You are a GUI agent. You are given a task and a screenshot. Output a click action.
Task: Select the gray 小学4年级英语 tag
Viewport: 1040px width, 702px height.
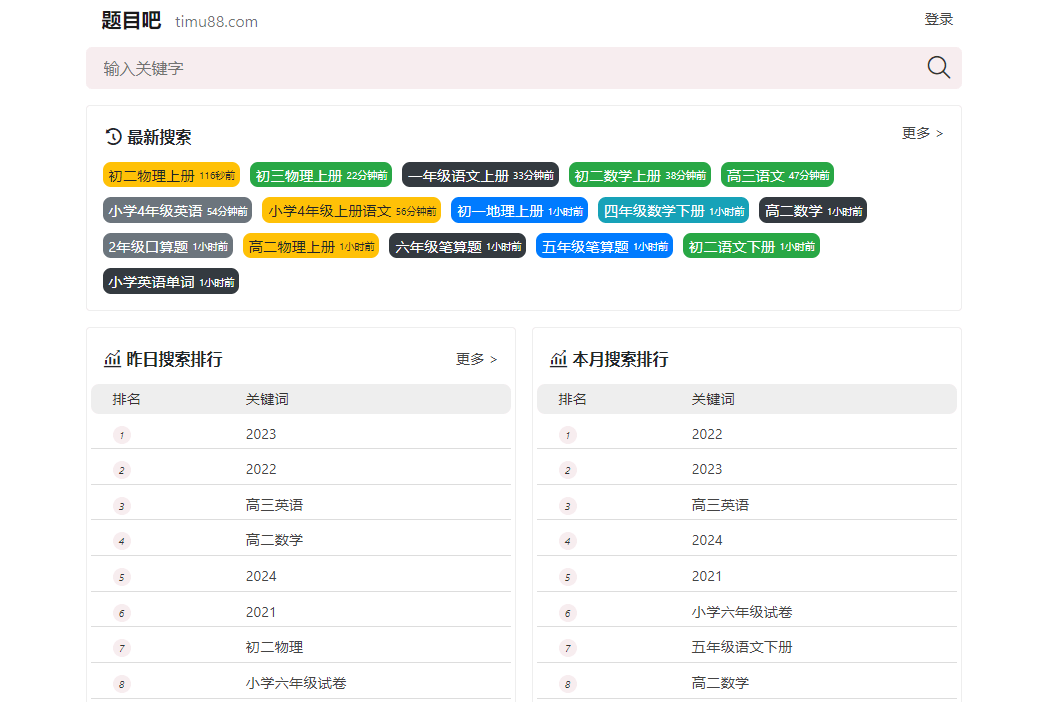pos(177,211)
